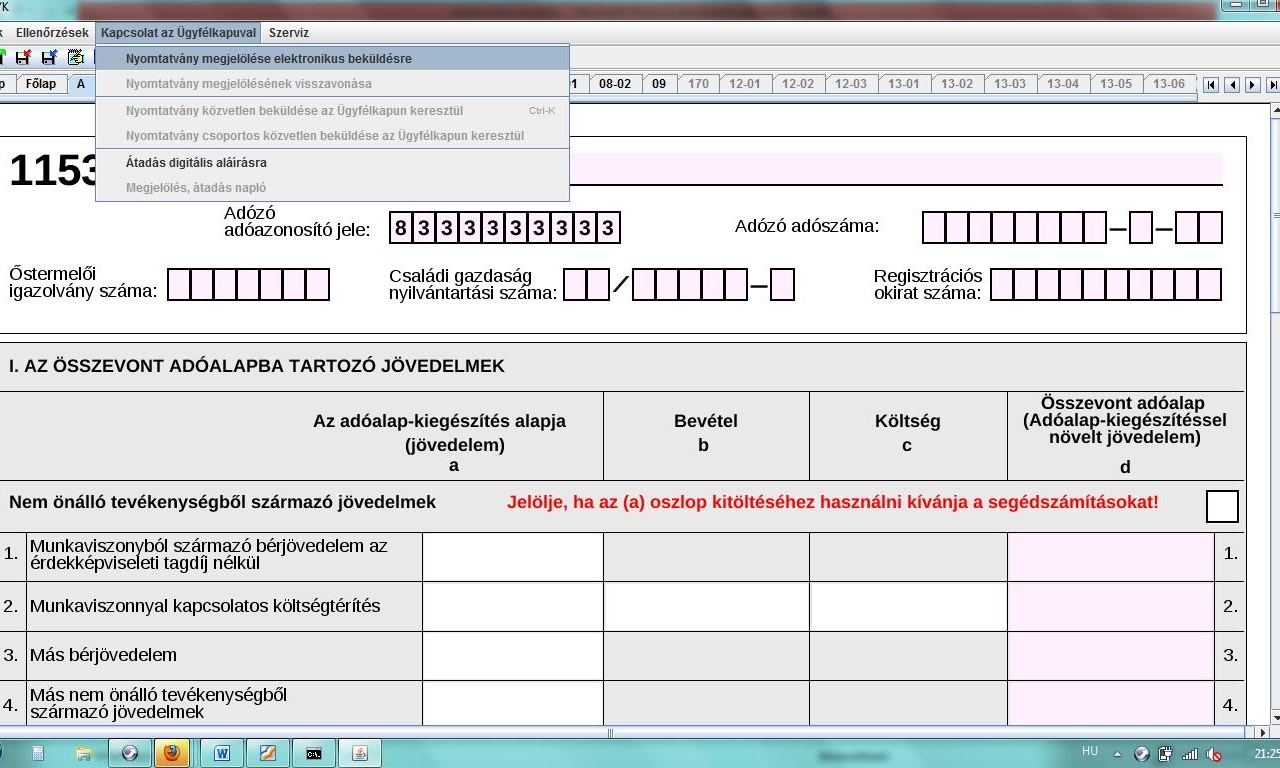This screenshot has width=1280, height=768.
Task: Click row 2 Bevétel input field
Action: tap(706, 606)
